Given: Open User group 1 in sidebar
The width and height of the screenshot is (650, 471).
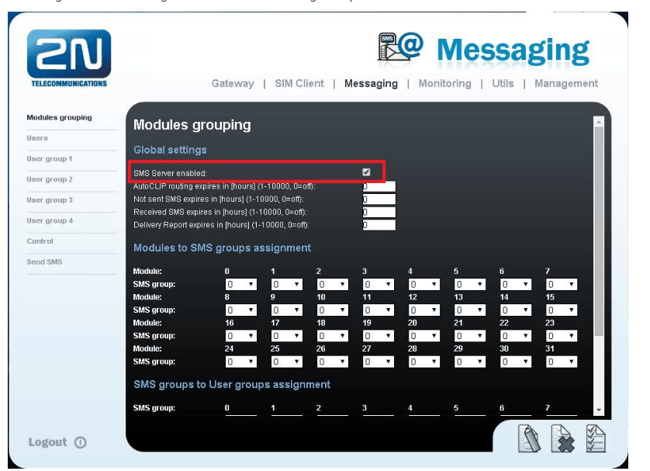Looking at the screenshot, I should [49, 159].
